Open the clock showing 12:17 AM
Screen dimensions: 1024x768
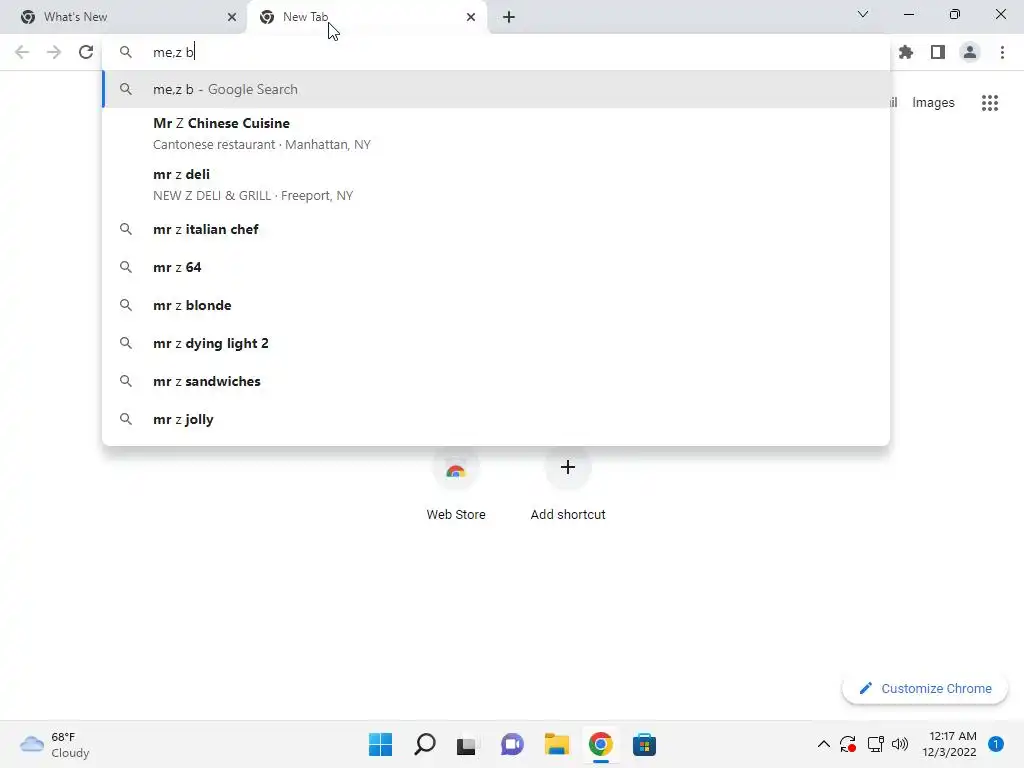click(950, 744)
